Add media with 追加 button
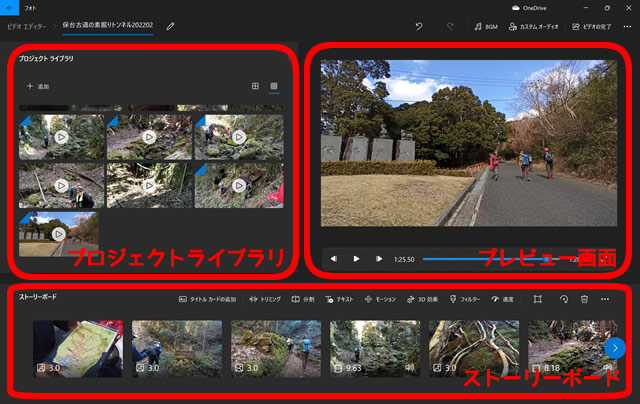The width and height of the screenshot is (640, 404). (x=38, y=87)
